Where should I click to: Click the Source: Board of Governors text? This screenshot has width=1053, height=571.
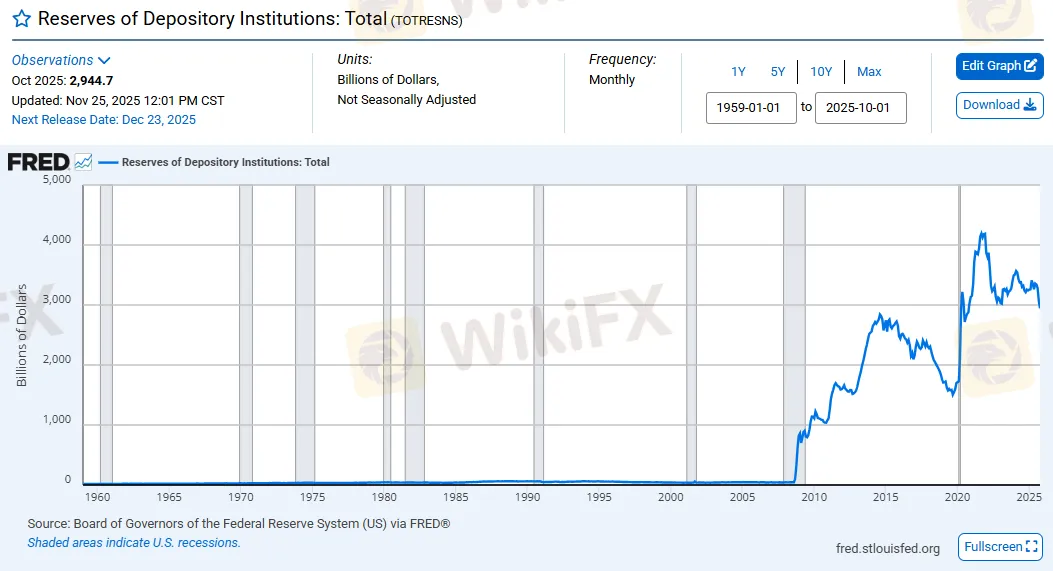click(238, 524)
